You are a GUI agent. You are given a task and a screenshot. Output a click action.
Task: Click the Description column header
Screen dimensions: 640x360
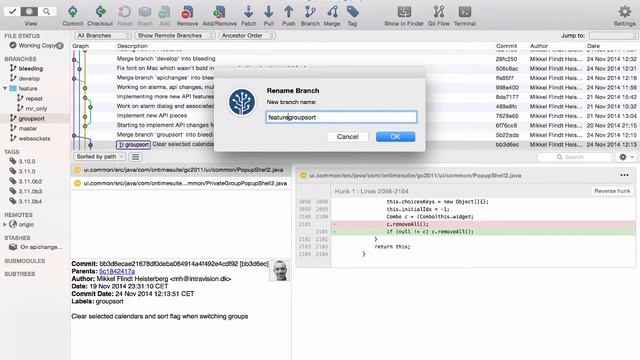(132, 46)
